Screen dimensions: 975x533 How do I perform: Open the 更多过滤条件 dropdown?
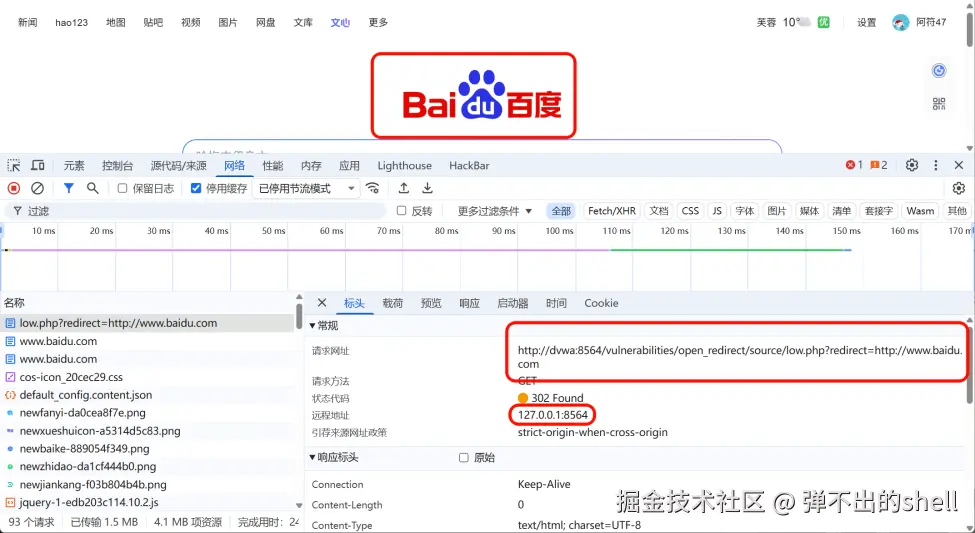[x=495, y=211]
